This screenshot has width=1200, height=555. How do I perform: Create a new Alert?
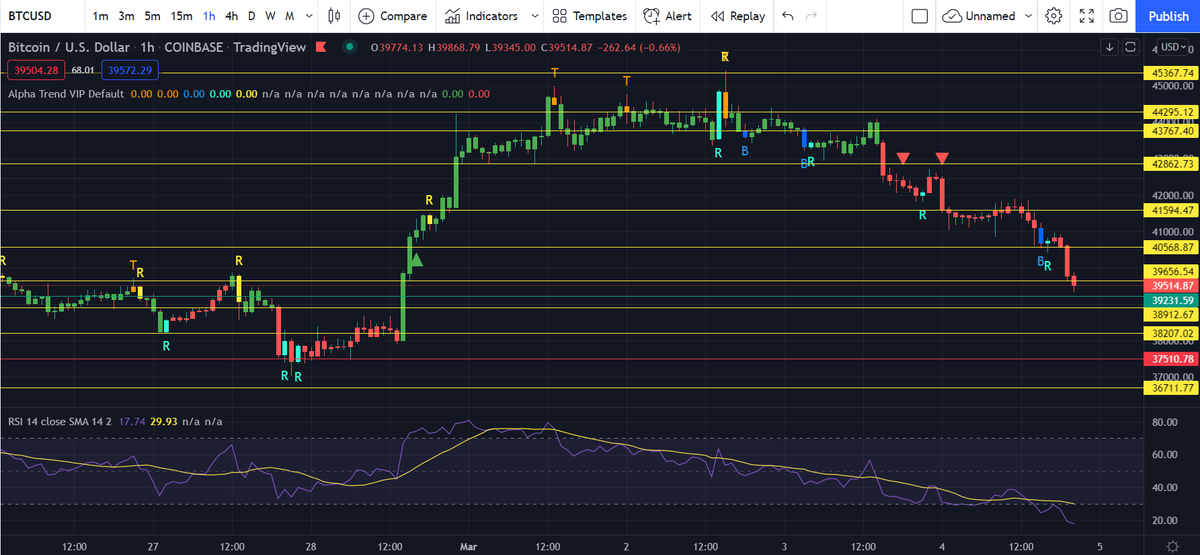(x=668, y=16)
